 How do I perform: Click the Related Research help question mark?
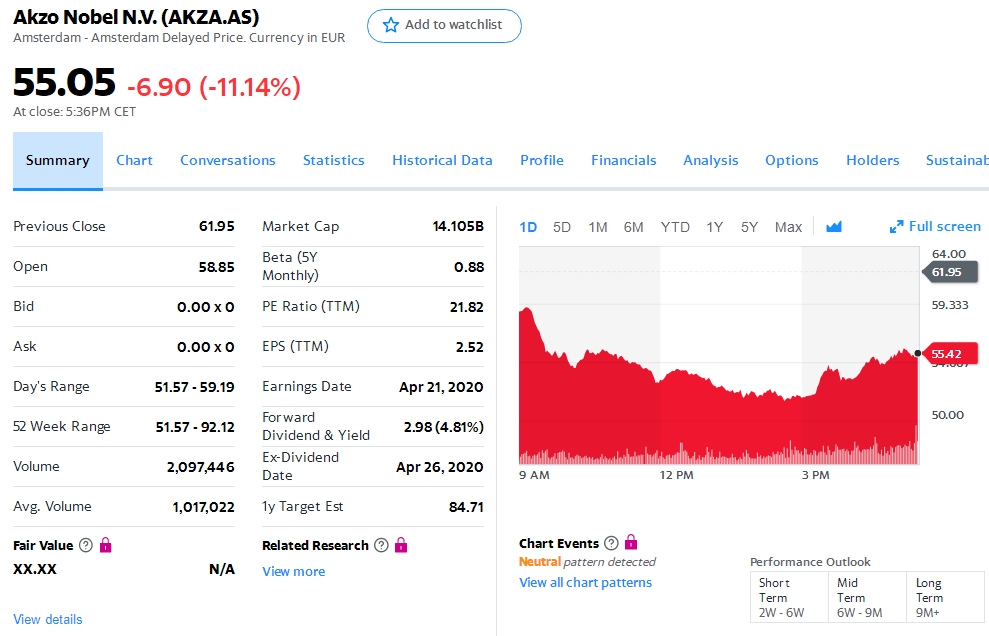tap(380, 545)
